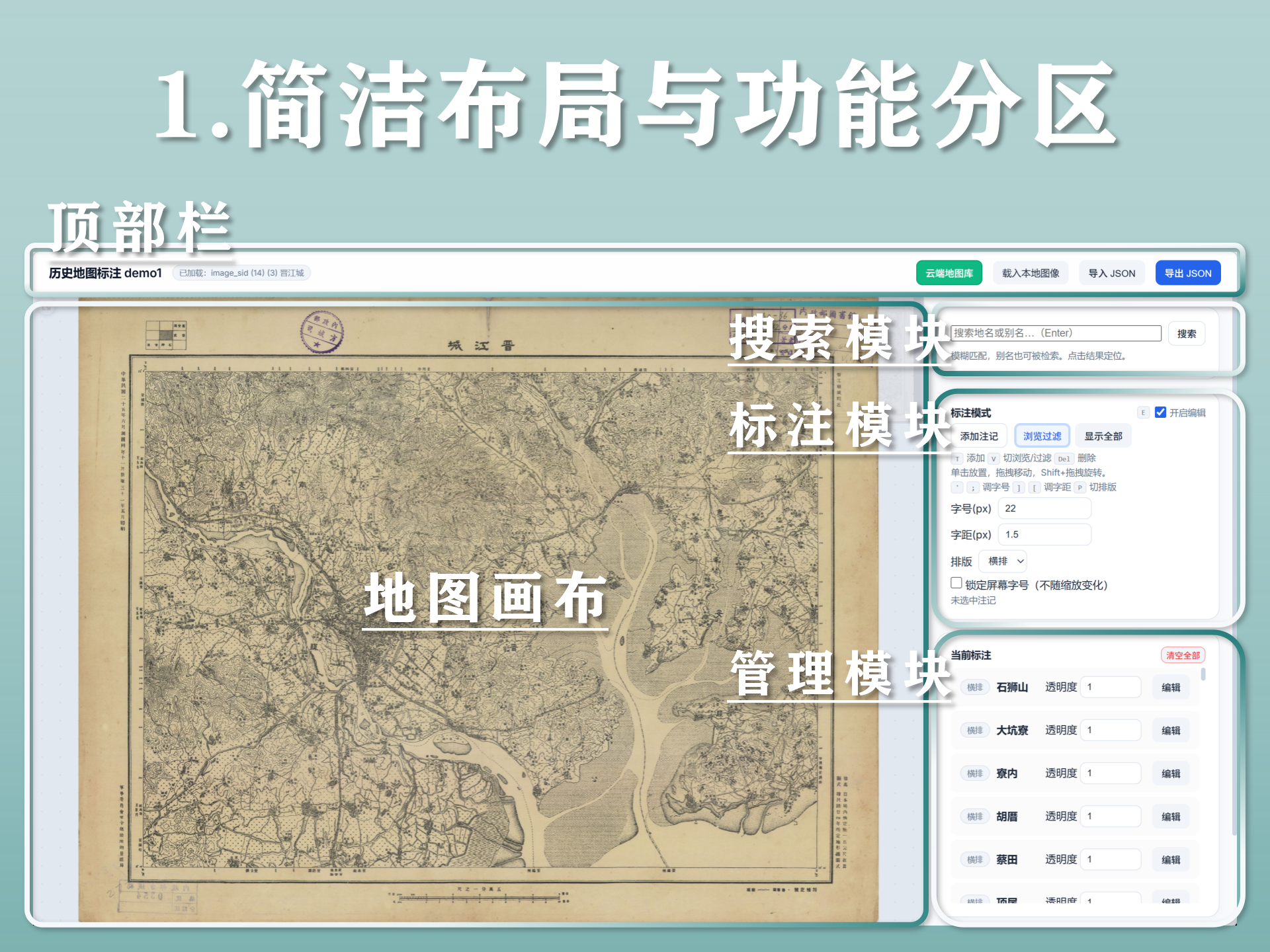The height and width of the screenshot is (952, 1270).
Task: Click the 透明度 field in 蔡田 row
Action: tap(1111, 859)
